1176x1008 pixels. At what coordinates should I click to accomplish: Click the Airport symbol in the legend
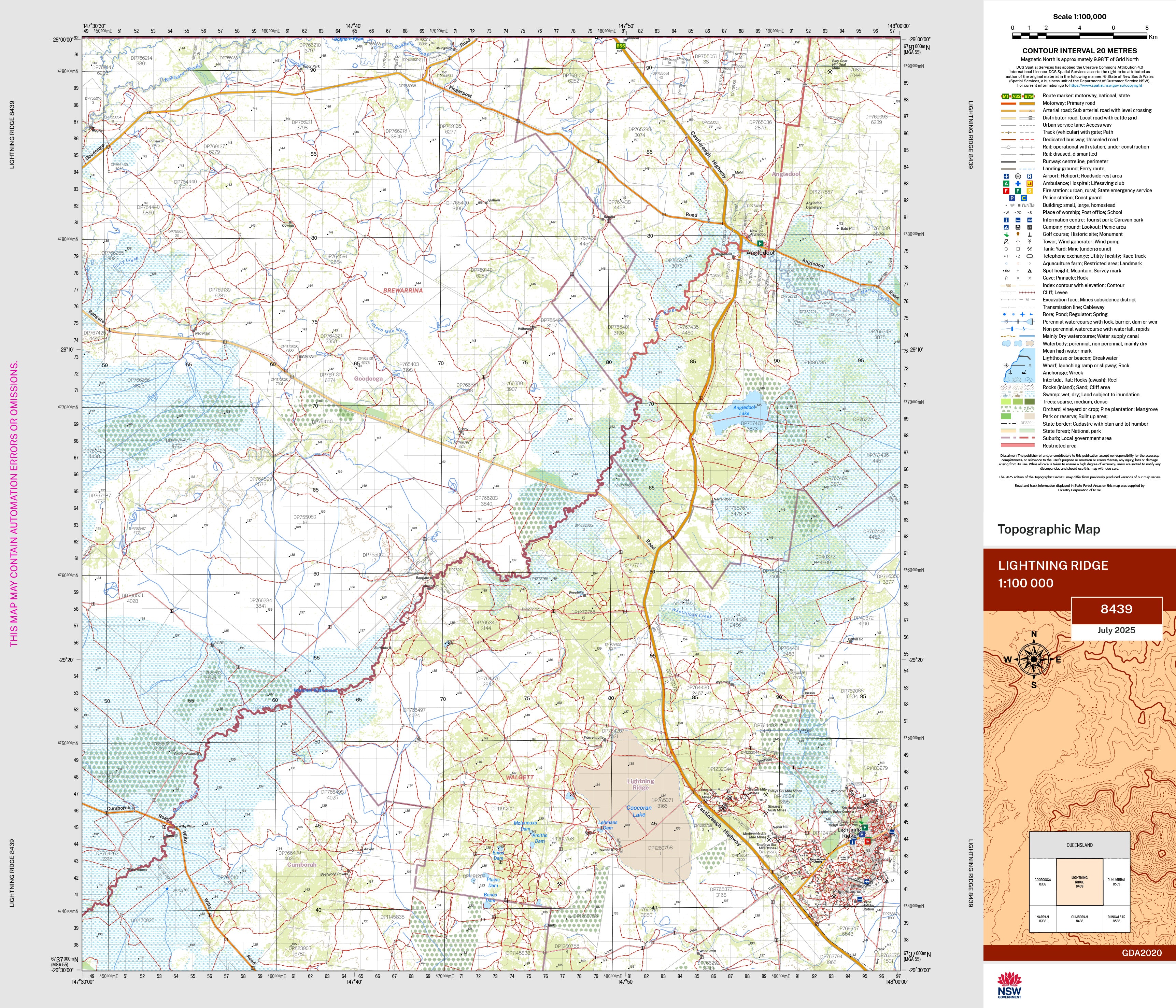click(x=1006, y=176)
